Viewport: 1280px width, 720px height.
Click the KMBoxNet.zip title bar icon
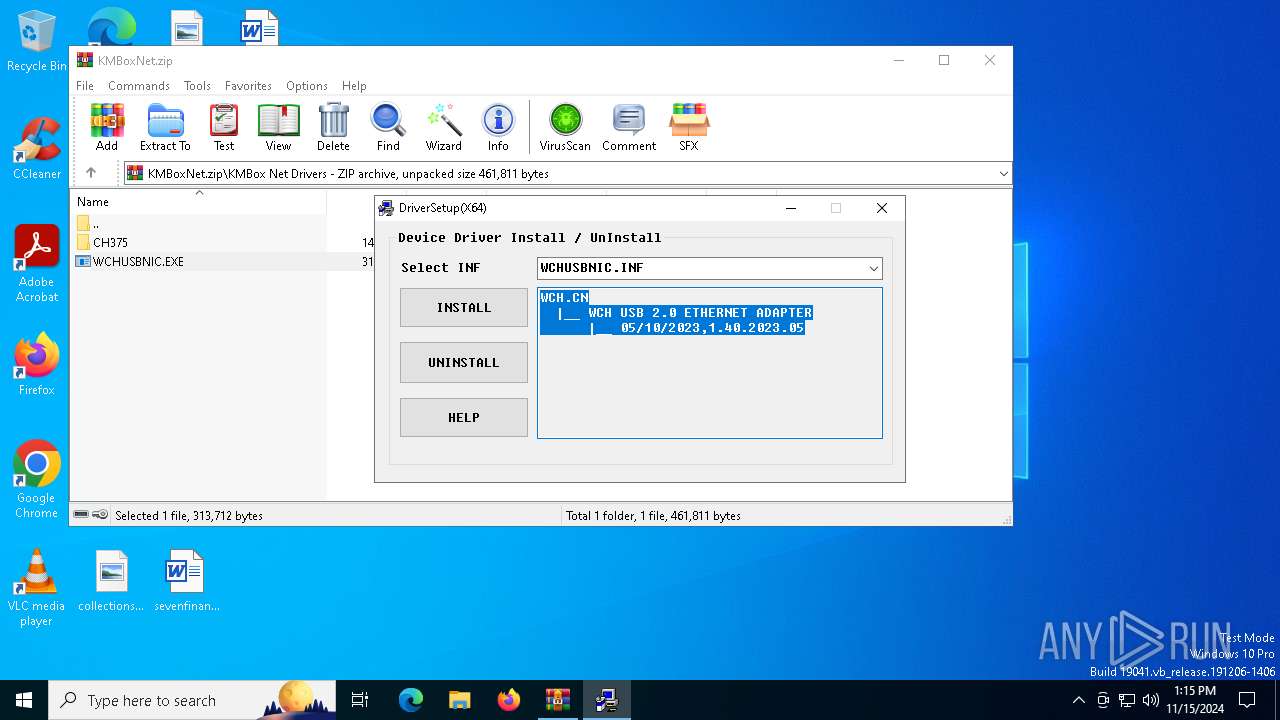click(85, 60)
